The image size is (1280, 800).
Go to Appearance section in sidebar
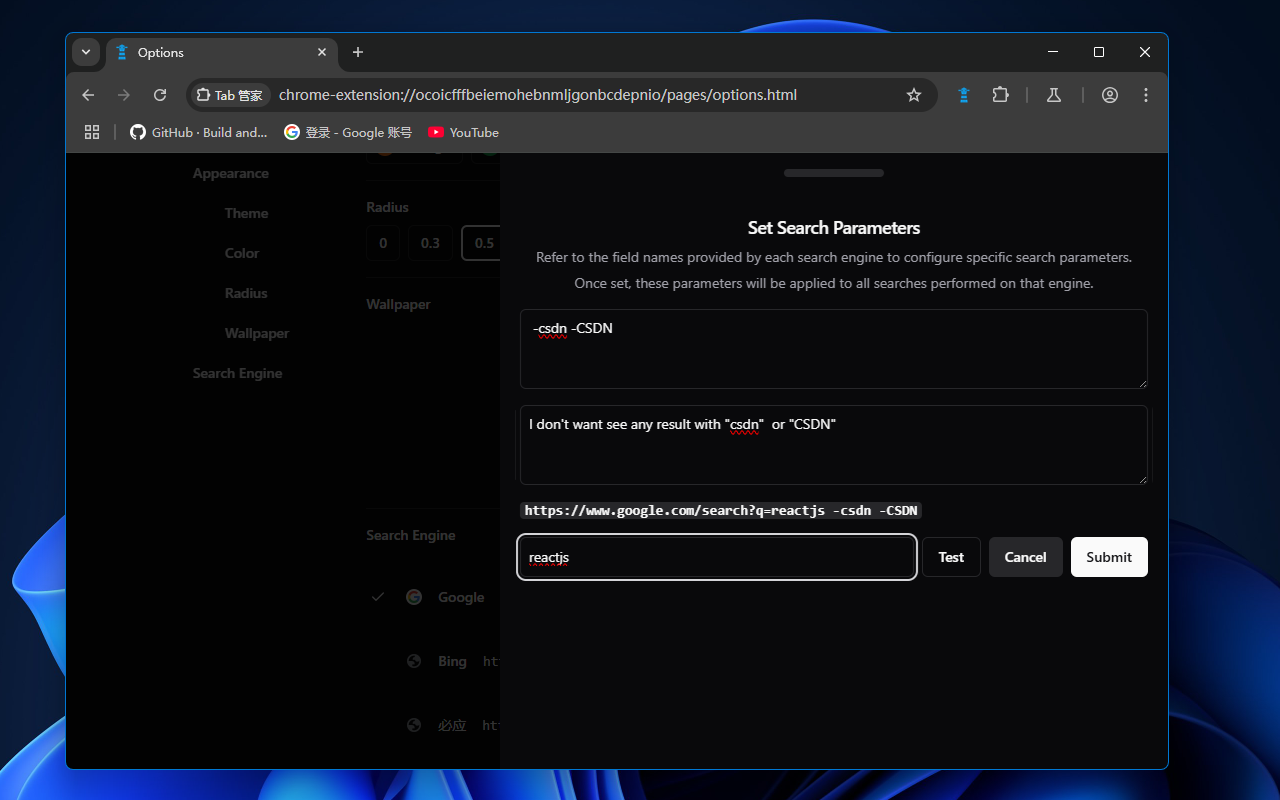pyautogui.click(x=231, y=173)
